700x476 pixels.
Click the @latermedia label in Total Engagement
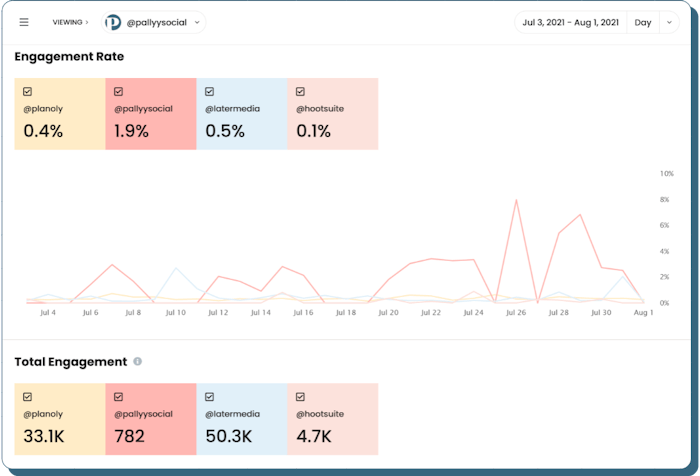coord(232,414)
